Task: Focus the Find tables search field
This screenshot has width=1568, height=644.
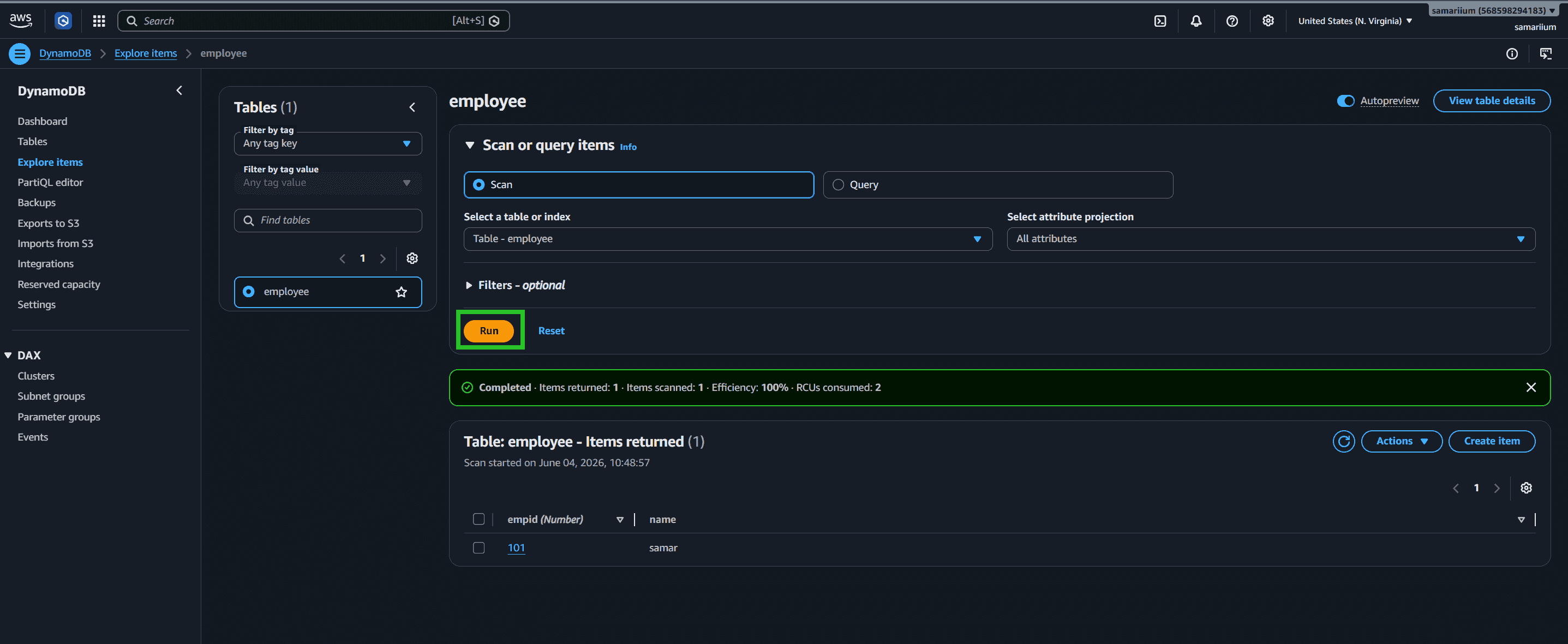Action: click(327, 220)
